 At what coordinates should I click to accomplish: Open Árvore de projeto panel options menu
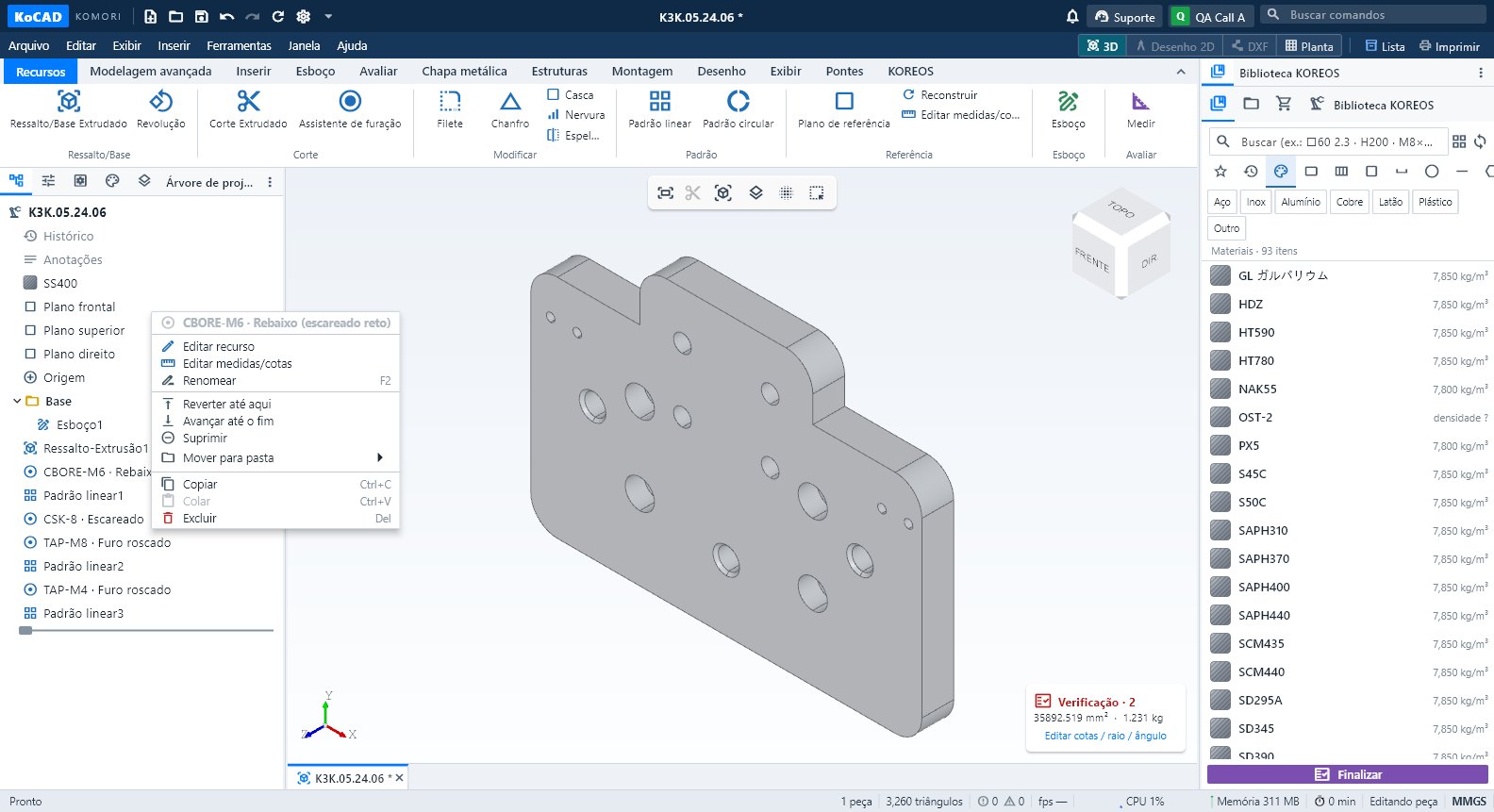(270, 182)
